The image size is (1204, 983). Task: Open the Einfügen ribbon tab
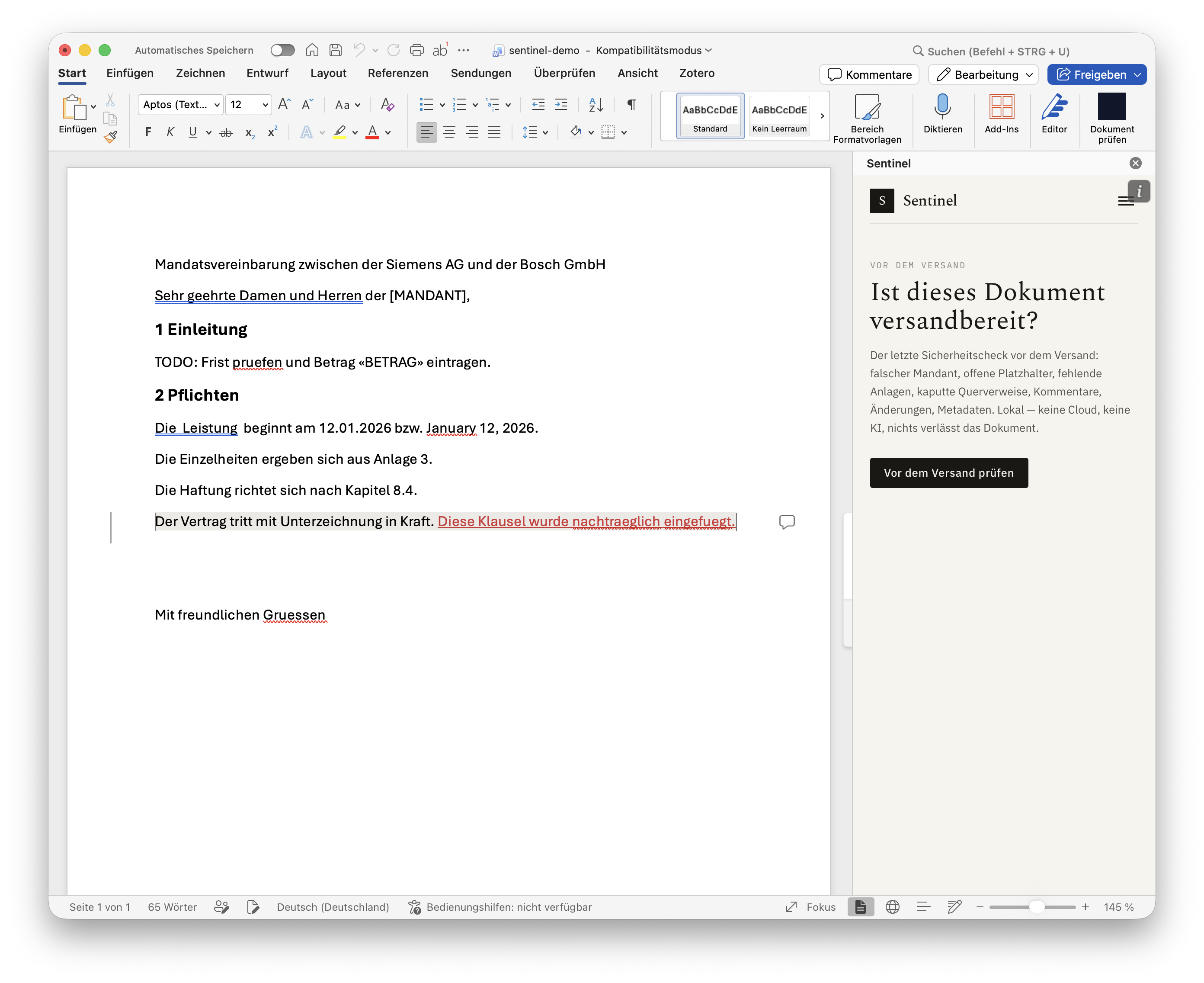130,73
